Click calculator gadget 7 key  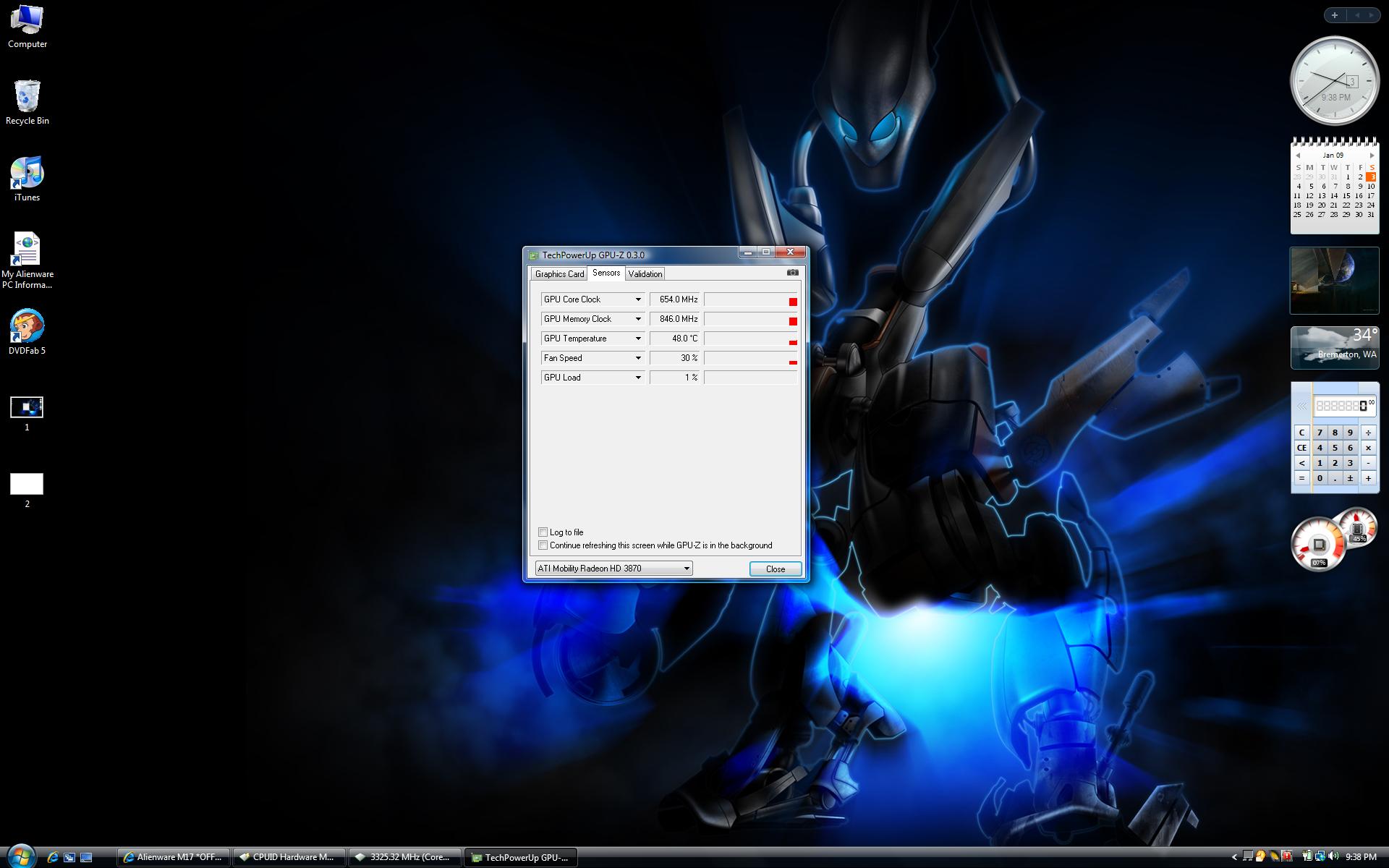point(1320,433)
